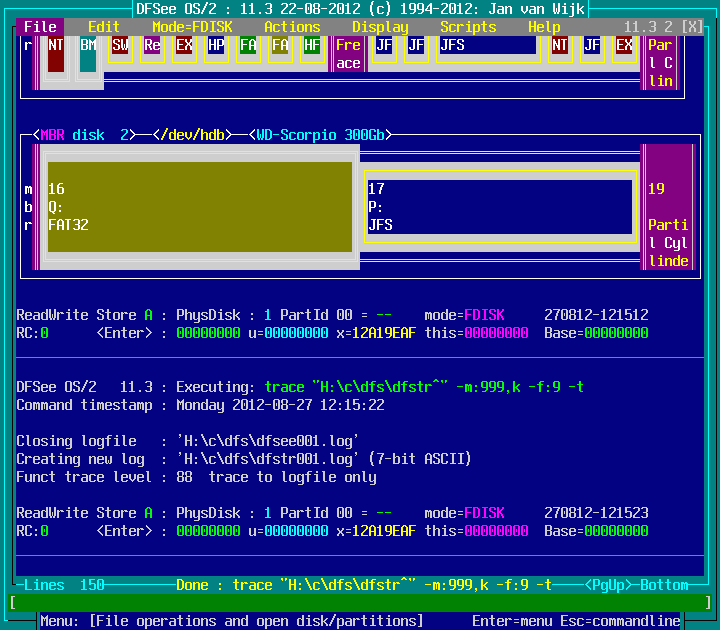This screenshot has width=720, height=630.
Task: Open the Mode=FDISK menu
Action: [192, 27]
